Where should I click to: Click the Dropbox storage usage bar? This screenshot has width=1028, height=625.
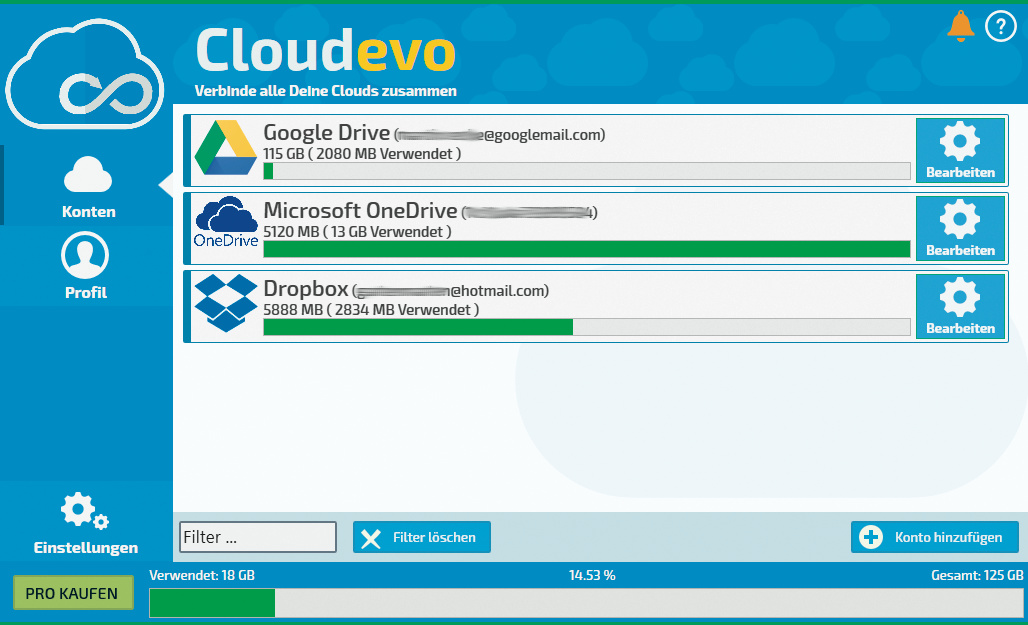pos(587,327)
